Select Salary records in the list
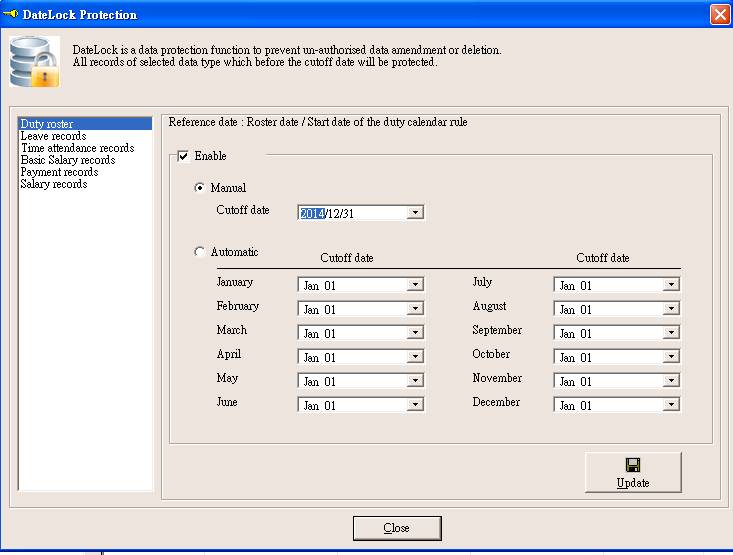Screen dimensions: 733x555 85,184
